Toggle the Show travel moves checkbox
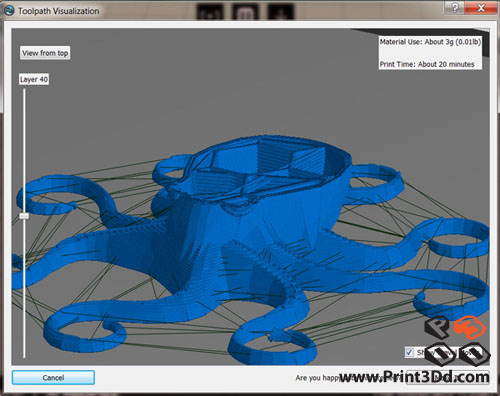Screen dimensions: 500x396 pos(409,352)
